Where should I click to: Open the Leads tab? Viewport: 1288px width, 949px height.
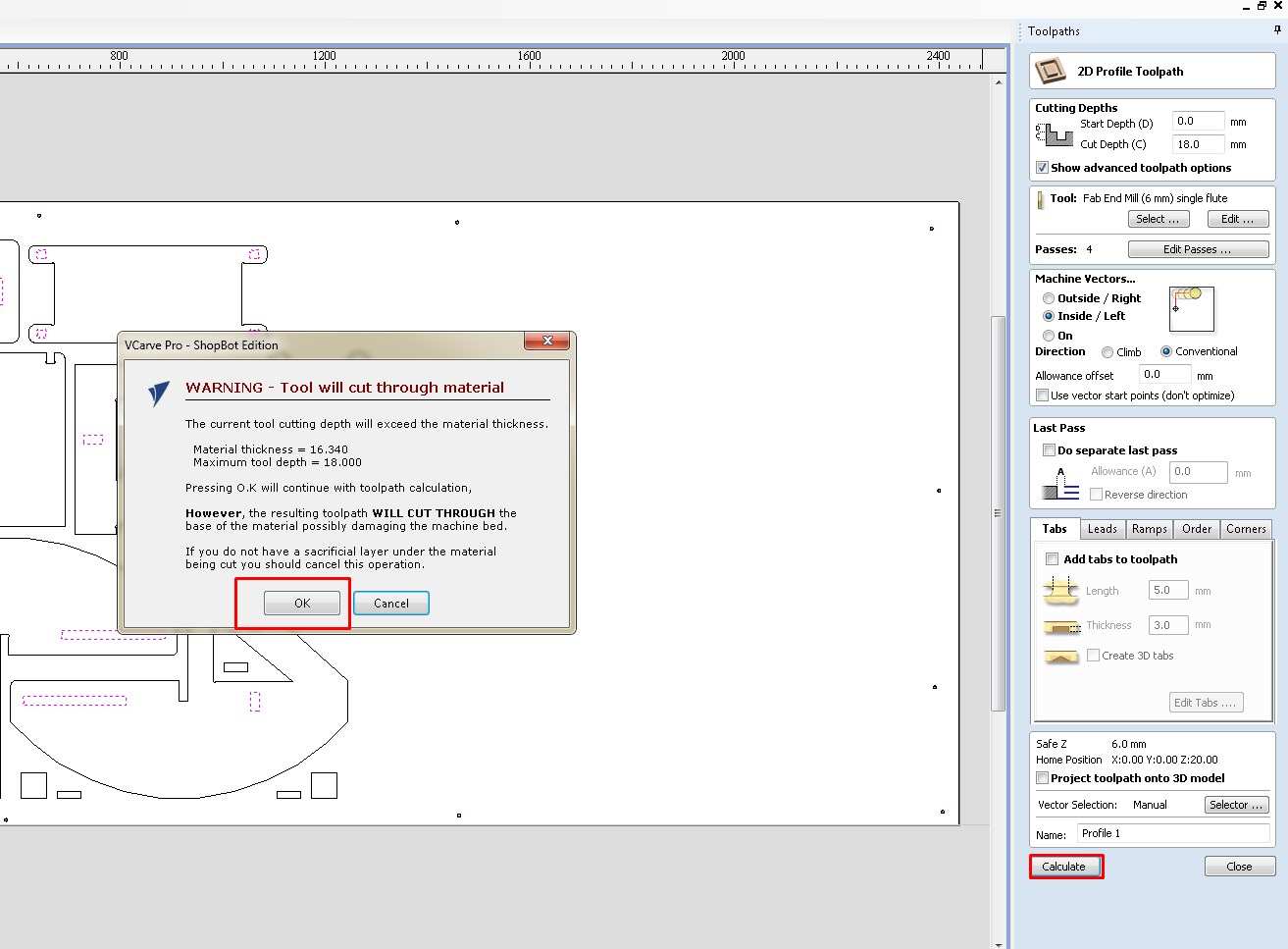tap(1102, 529)
